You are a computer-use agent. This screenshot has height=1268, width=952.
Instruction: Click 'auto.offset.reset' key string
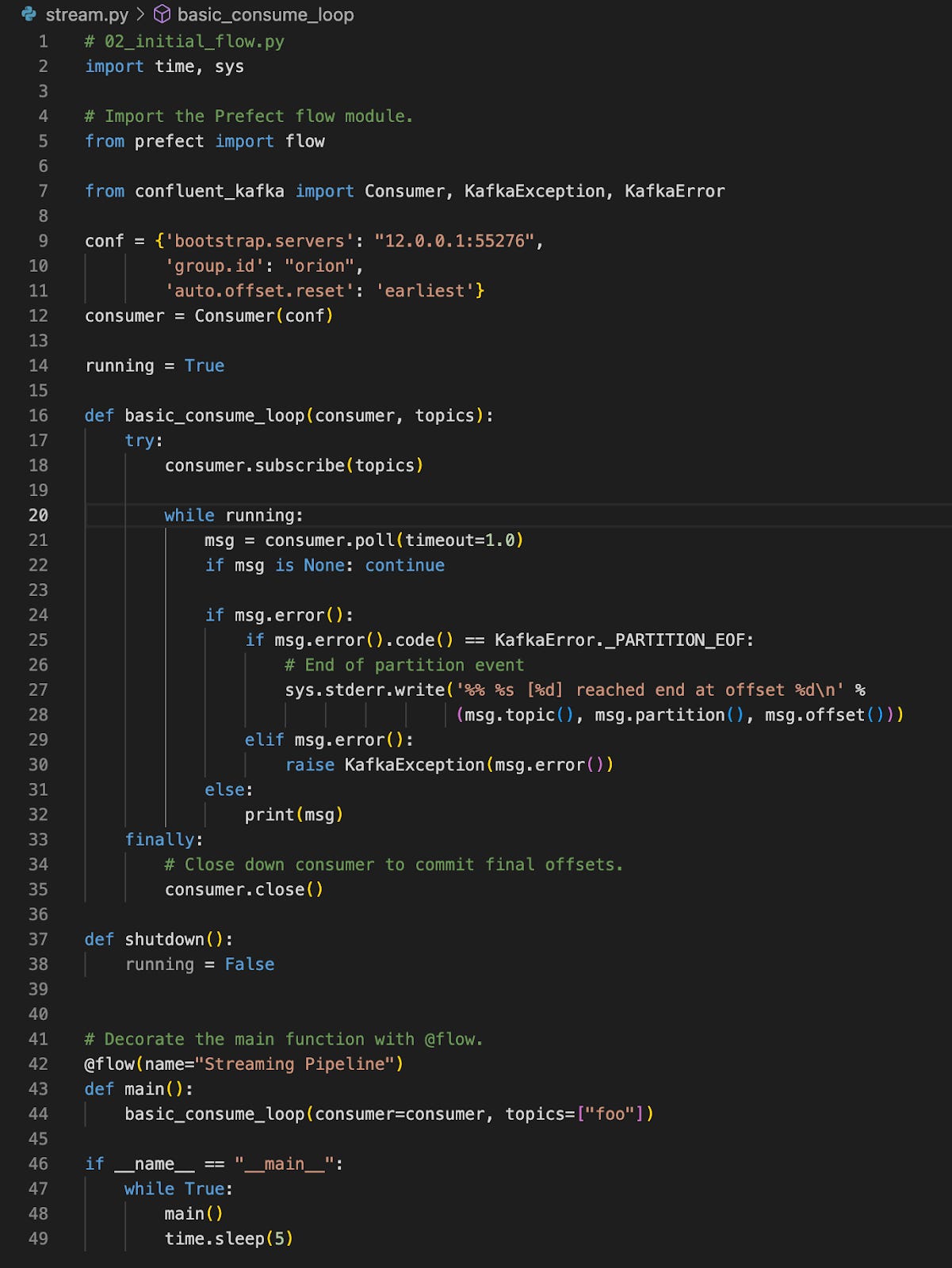(x=259, y=291)
